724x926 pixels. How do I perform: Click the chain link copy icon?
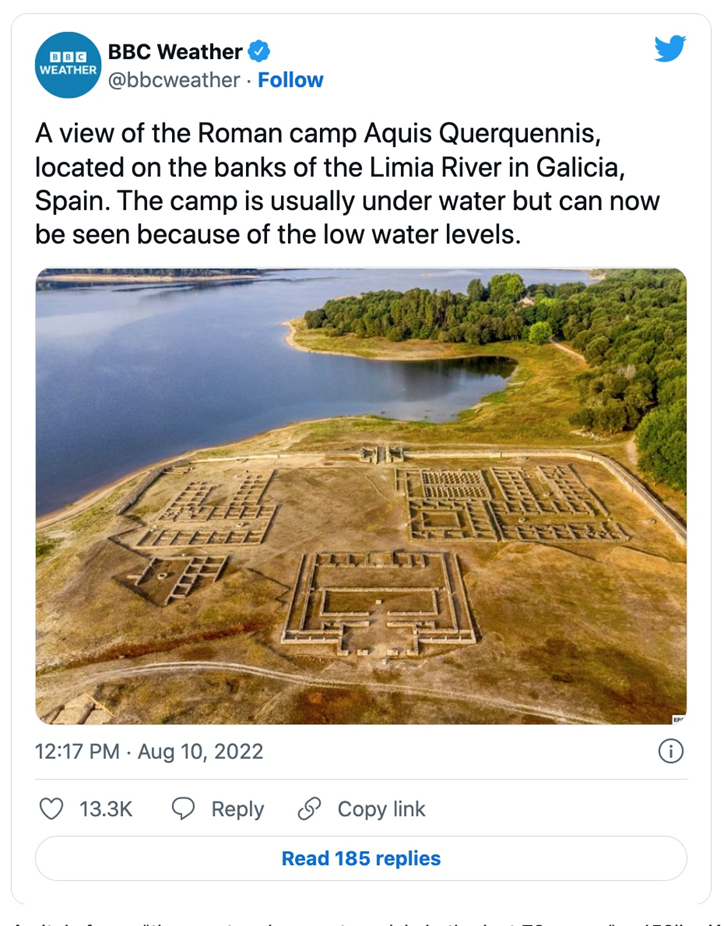click(x=310, y=809)
